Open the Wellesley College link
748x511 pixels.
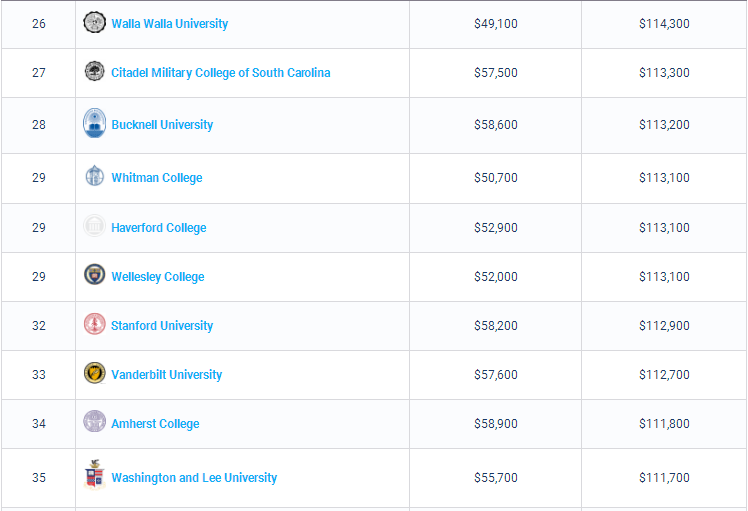[x=157, y=277]
